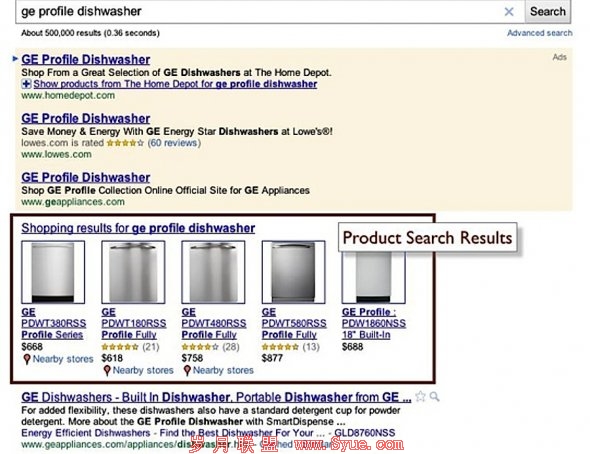Viewport: 590px width, 454px height.
Task: Open the Home Depot GE Profile Dishwasher ad
Action: (86, 59)
